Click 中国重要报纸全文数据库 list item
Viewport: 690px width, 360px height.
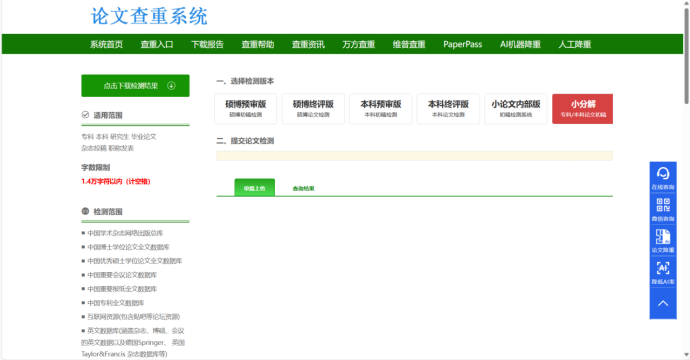tap(122, 289)
